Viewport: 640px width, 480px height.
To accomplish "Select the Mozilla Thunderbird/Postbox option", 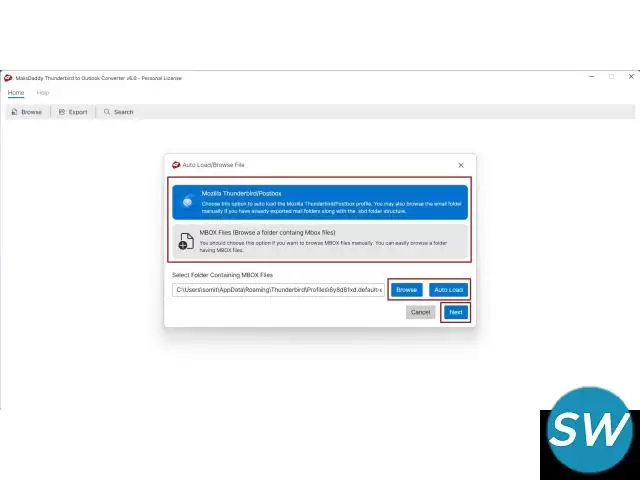I will click(x=320, y=201).
